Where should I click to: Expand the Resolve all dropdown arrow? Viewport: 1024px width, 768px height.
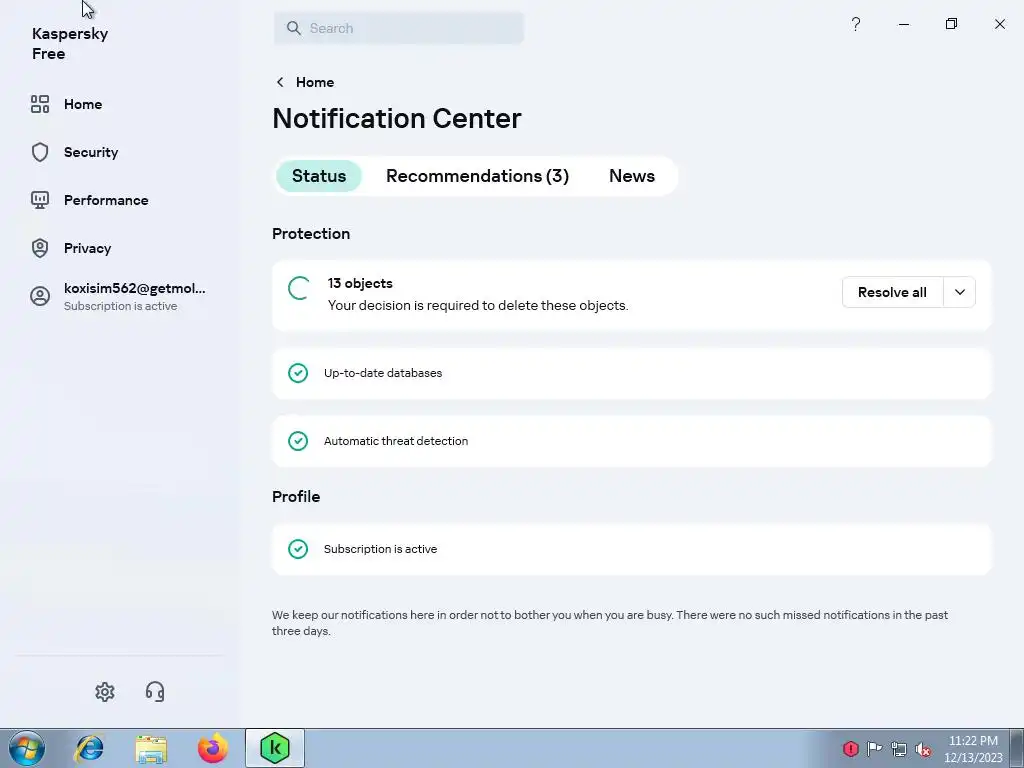point(959,292)
